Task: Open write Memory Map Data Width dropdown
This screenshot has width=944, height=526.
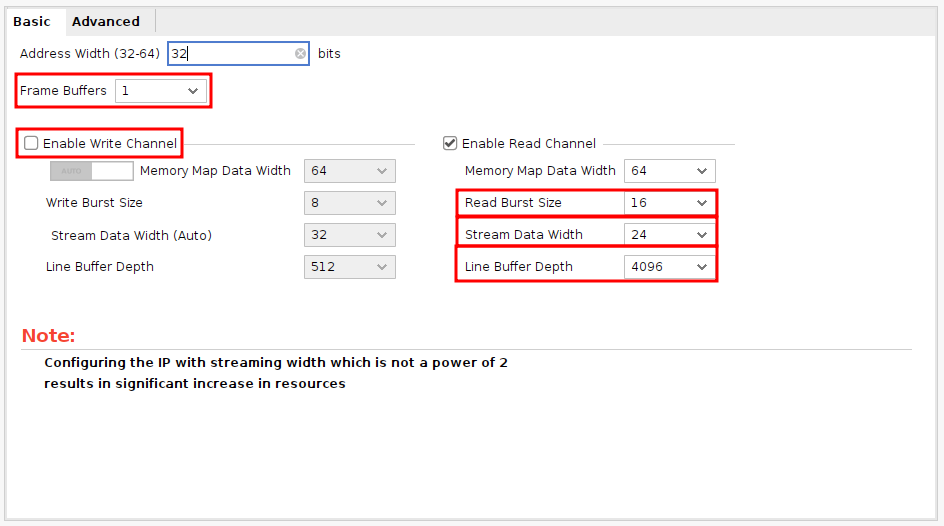Action: coord(349,171)
